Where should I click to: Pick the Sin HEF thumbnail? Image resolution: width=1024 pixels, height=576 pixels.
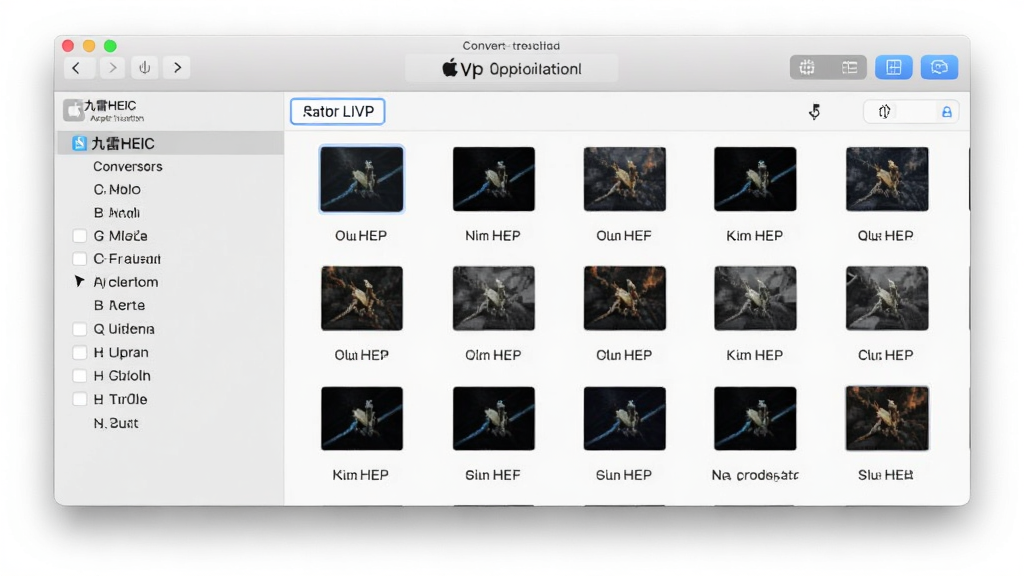coord(494,419)
